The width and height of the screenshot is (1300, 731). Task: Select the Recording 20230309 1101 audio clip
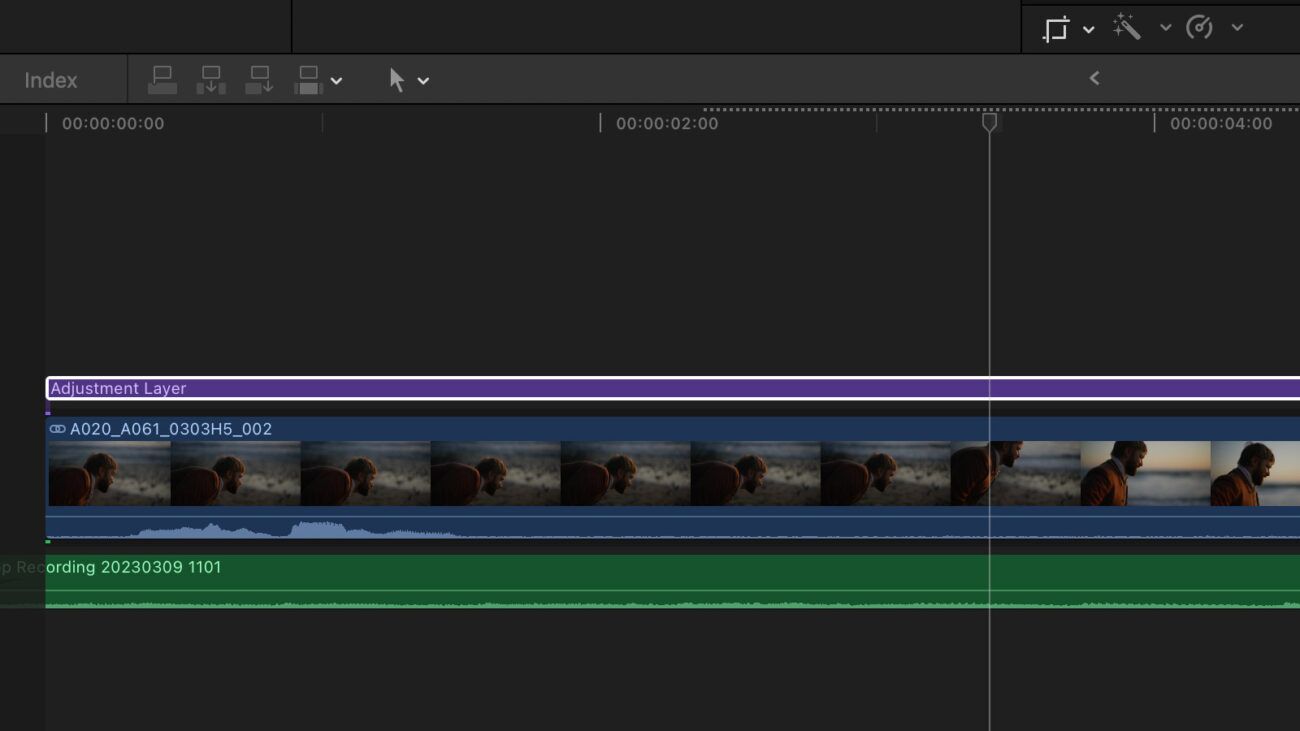tap(500, 585)
